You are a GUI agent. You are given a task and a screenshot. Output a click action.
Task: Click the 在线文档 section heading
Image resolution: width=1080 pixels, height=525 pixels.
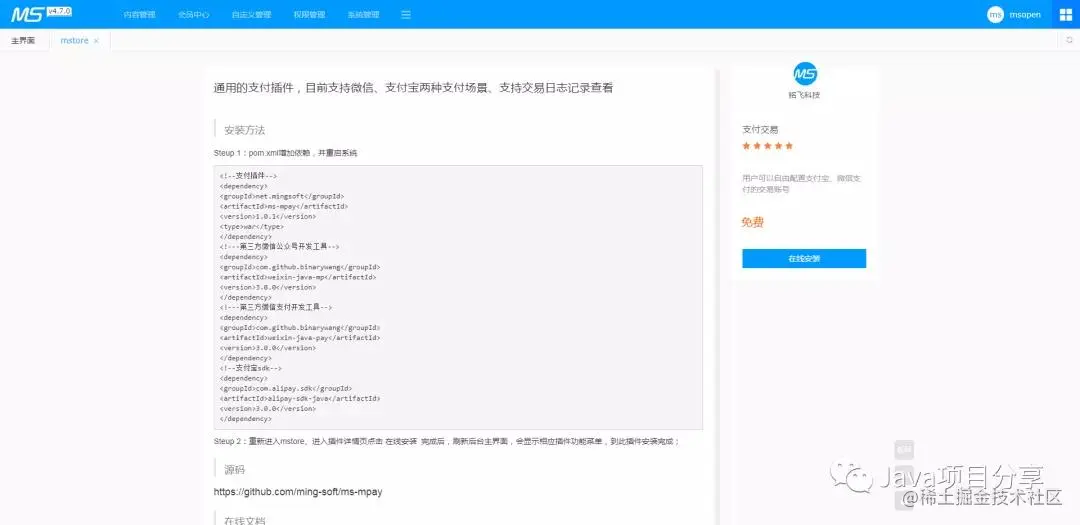click(245, 520)
